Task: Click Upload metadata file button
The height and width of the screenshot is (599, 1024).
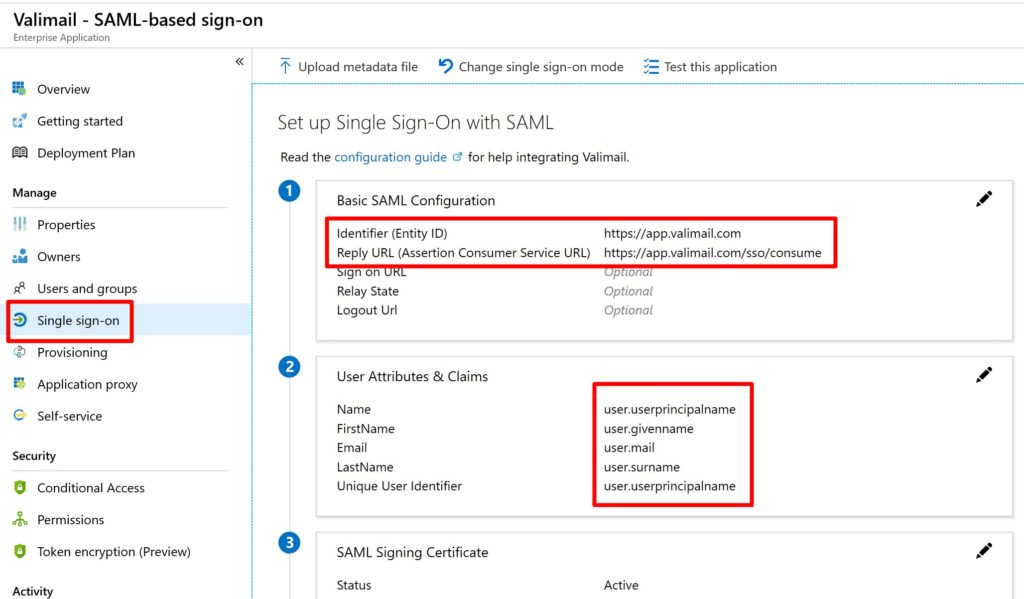Action: pyautogui.click(x=348, y=67)
